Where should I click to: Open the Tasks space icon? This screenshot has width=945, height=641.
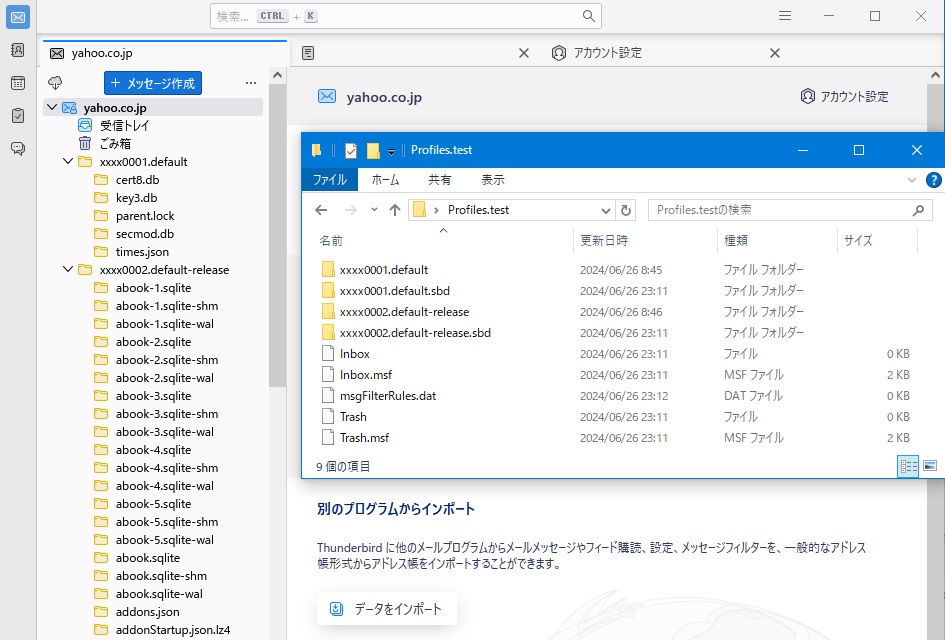point(18,116)
